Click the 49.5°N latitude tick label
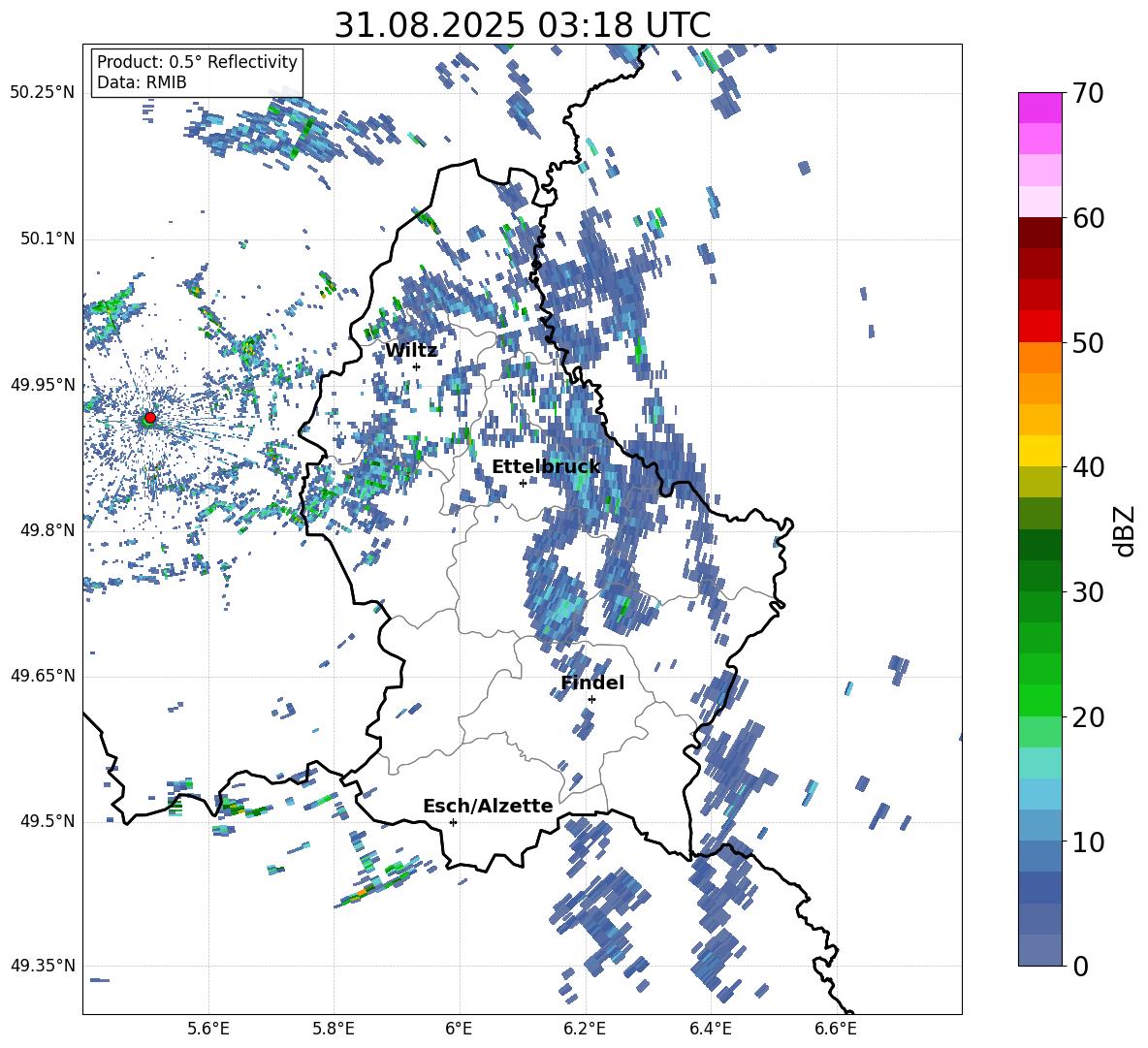This screenshot has height=1048, width=1148. (x=48, y=821)
